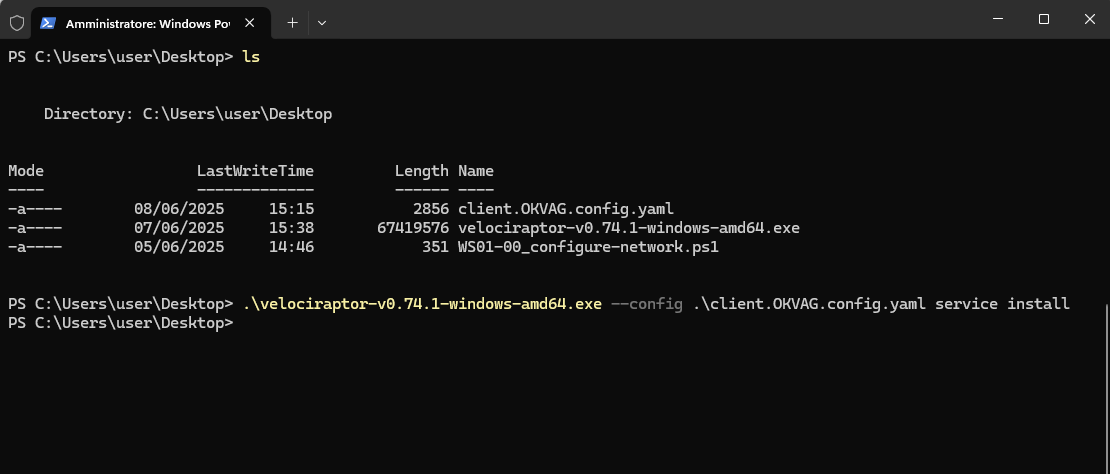Screen dimensions: 1110x474
Task: Click the last empty PS prompt line
Action: [x=120, y=323]
